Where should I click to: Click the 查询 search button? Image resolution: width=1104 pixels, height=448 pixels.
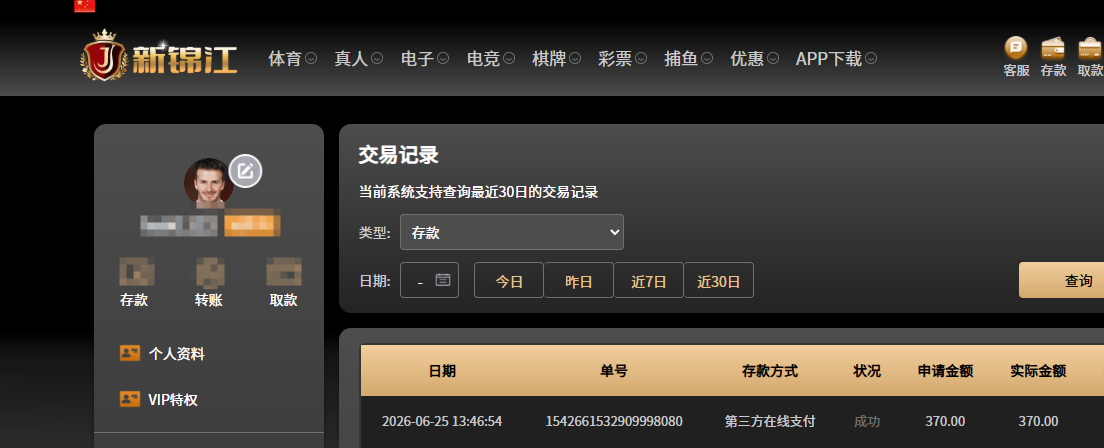coord(1062,280)
